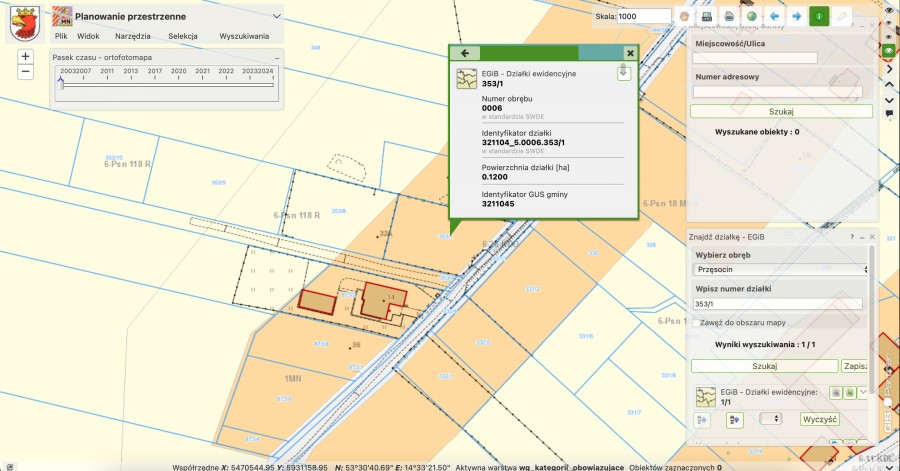
Task: Enable 'Zawęź do obszaru mapy' checkbox
Action: pos(697,323)
